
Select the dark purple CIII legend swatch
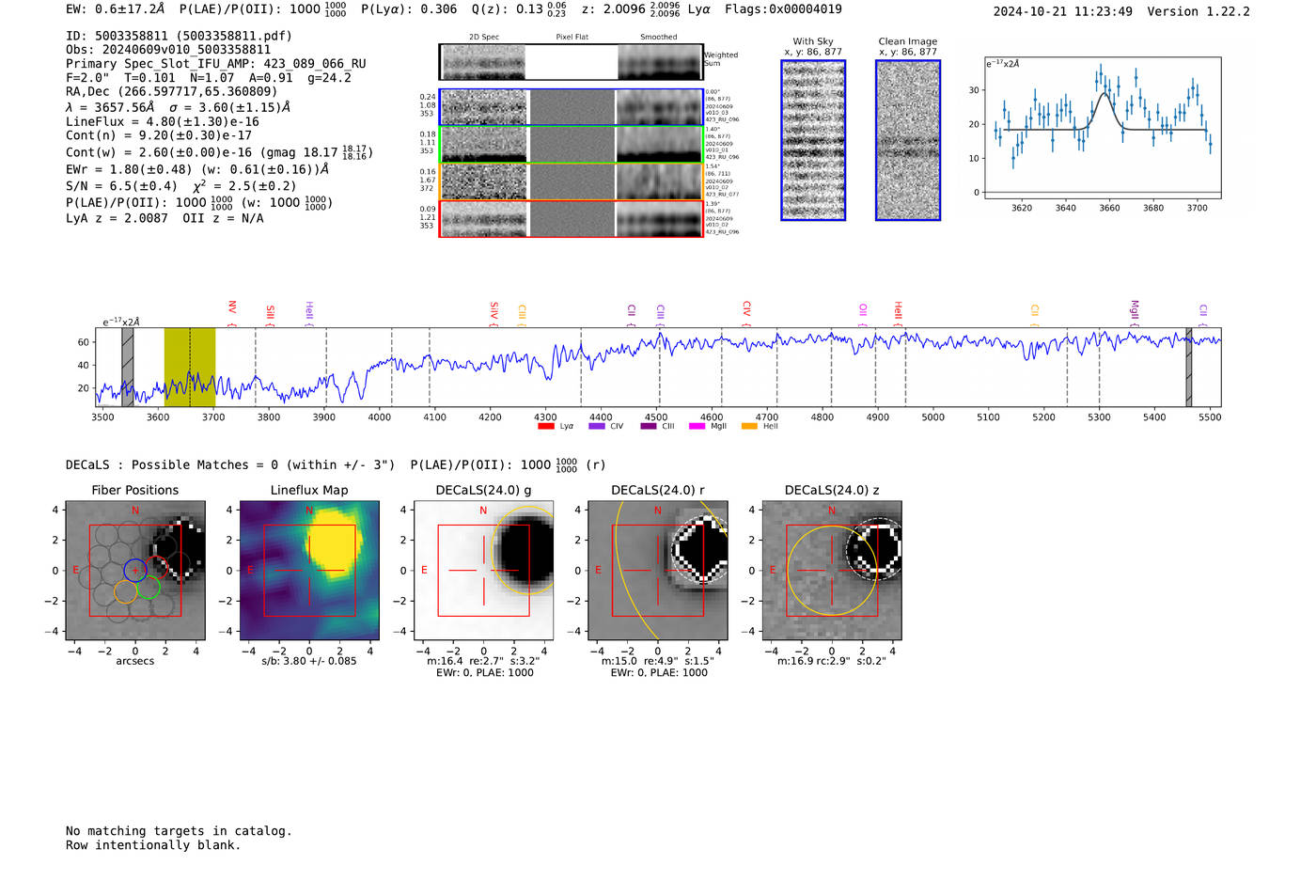649,426
